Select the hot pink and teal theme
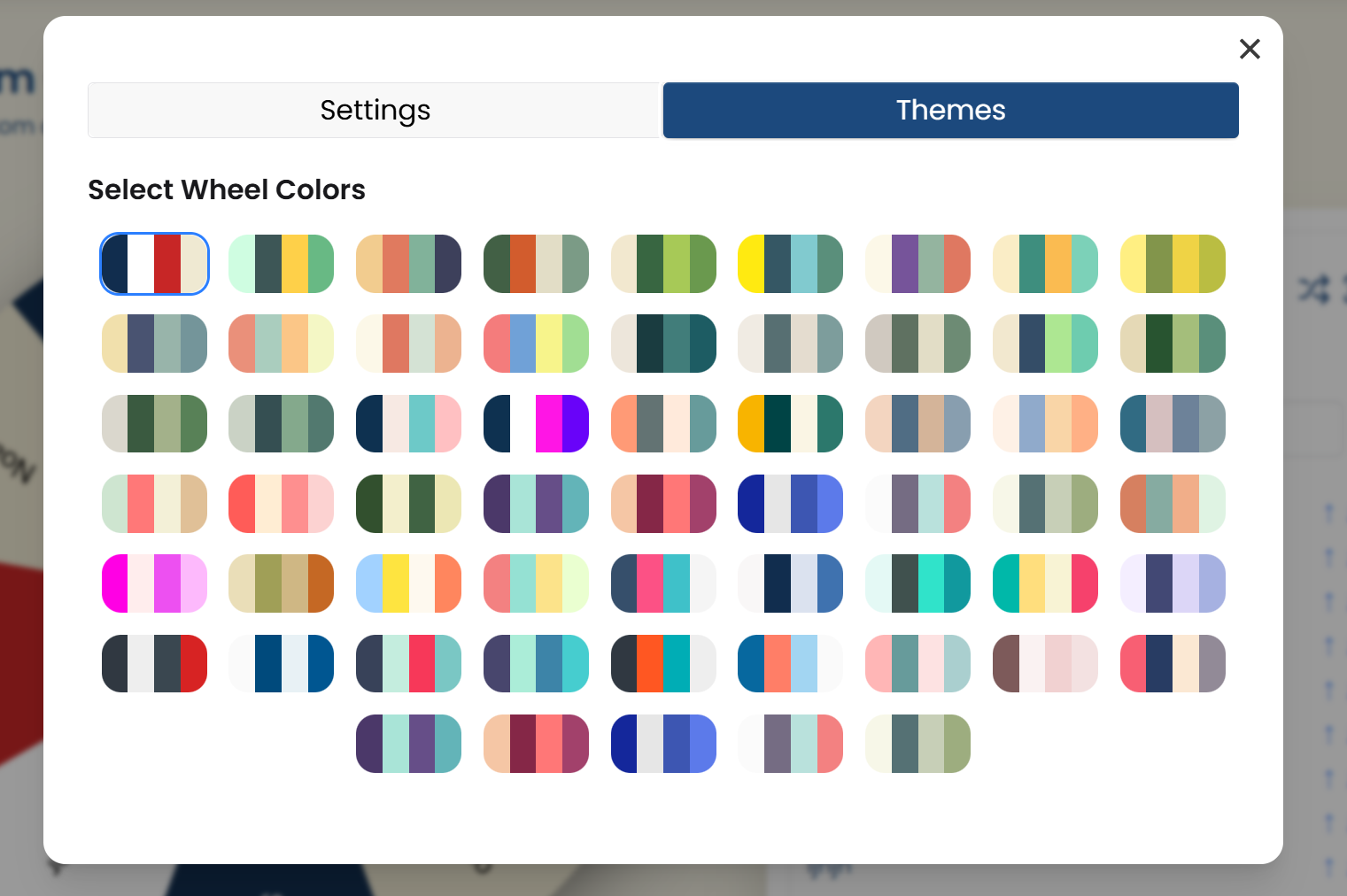1347x896 pixels. tap(663, 583)
